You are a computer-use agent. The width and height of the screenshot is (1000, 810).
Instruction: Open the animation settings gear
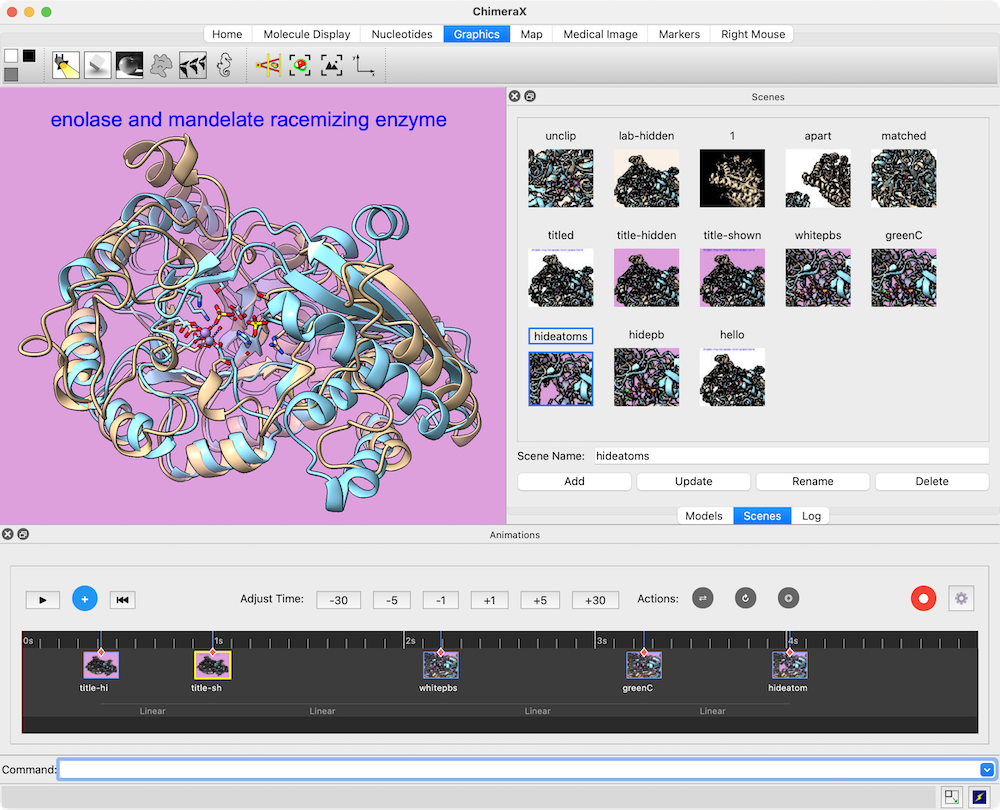point(961,599)
